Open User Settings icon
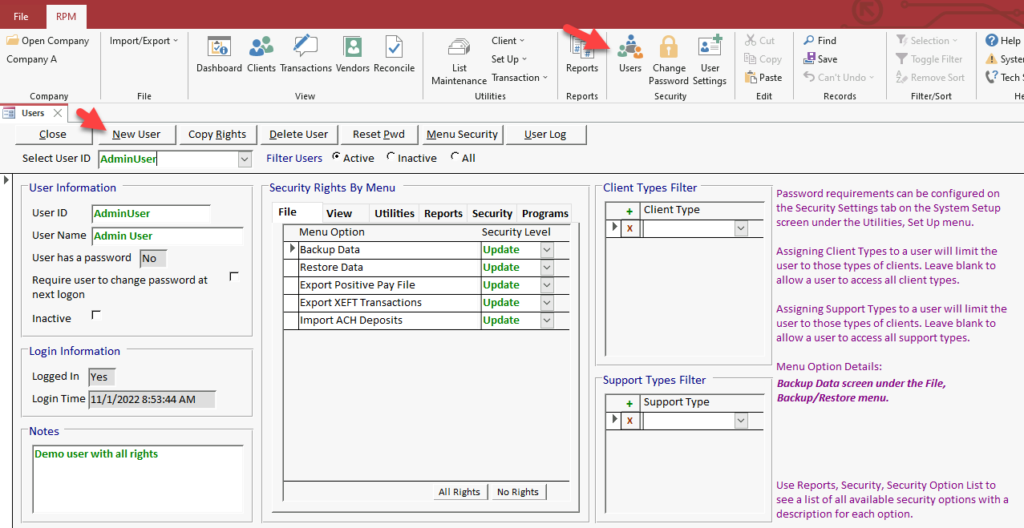Screen dimensions: 1024x528 (709, 47)
